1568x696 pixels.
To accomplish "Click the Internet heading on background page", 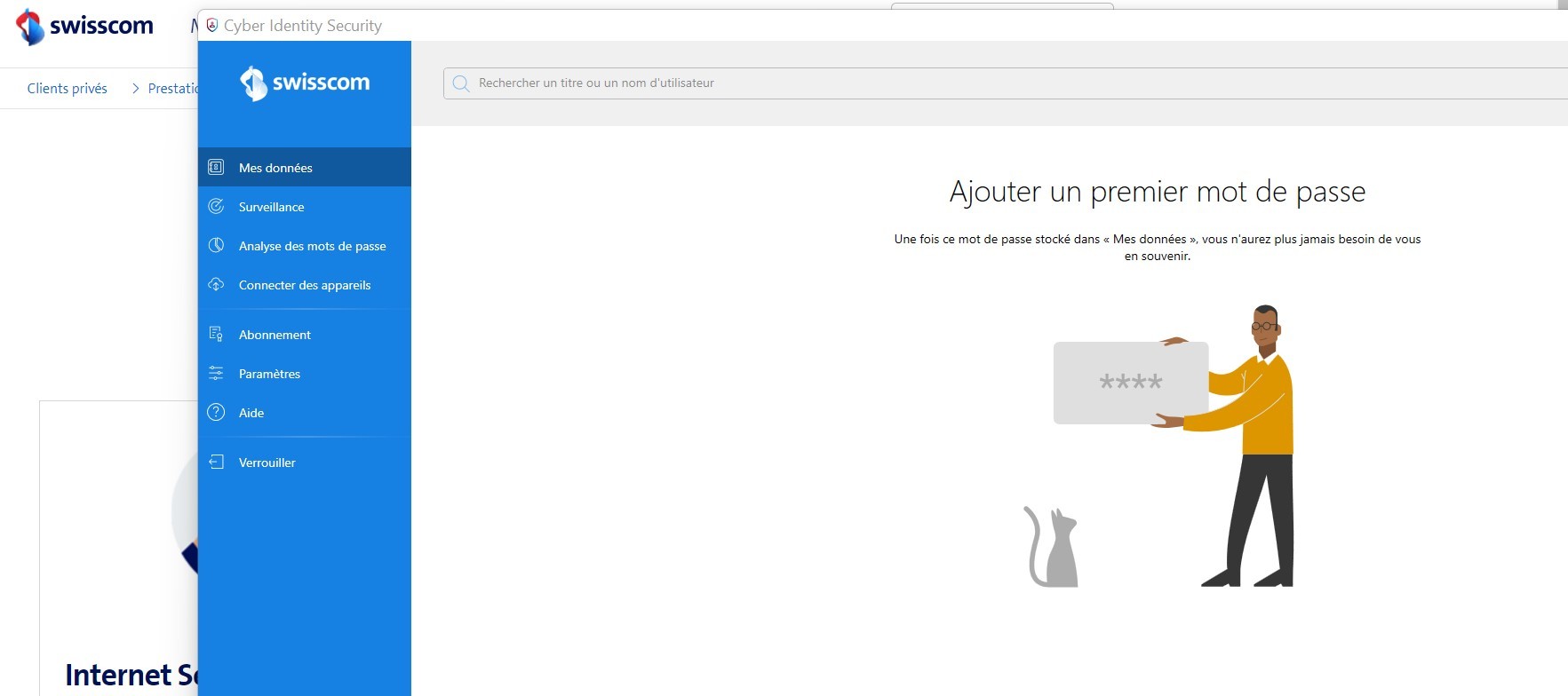I will click(130, 675).
